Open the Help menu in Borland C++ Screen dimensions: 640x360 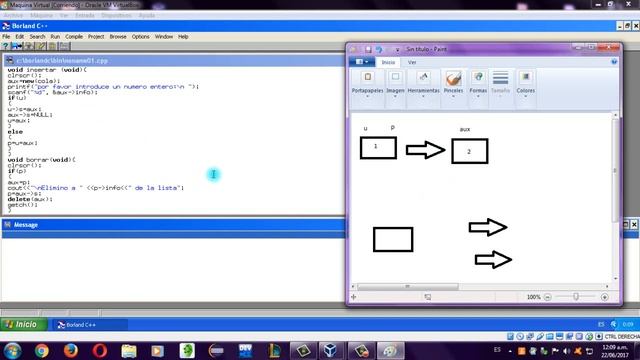click(183, 37)
